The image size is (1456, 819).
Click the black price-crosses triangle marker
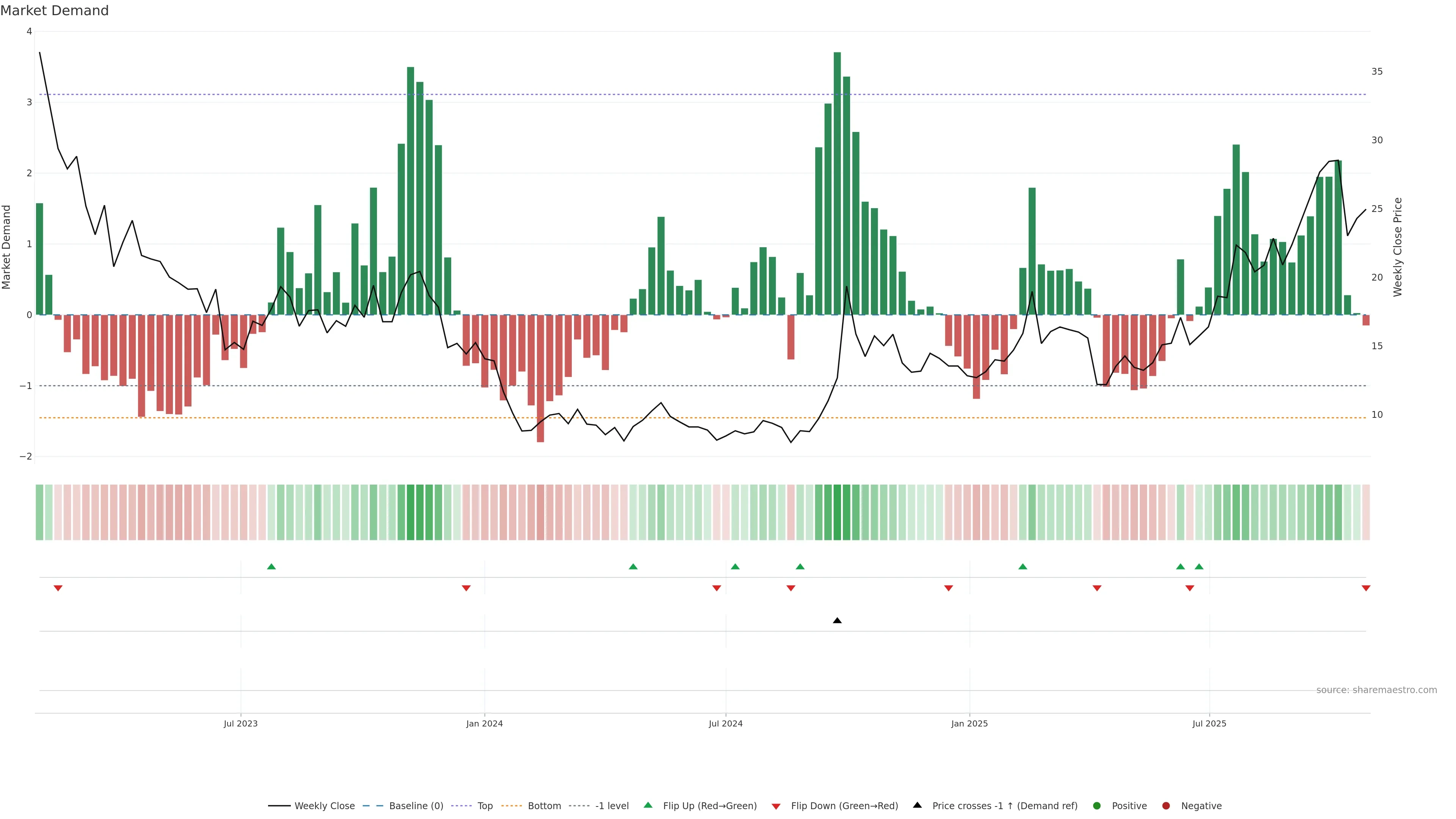(x=837, y=621)
